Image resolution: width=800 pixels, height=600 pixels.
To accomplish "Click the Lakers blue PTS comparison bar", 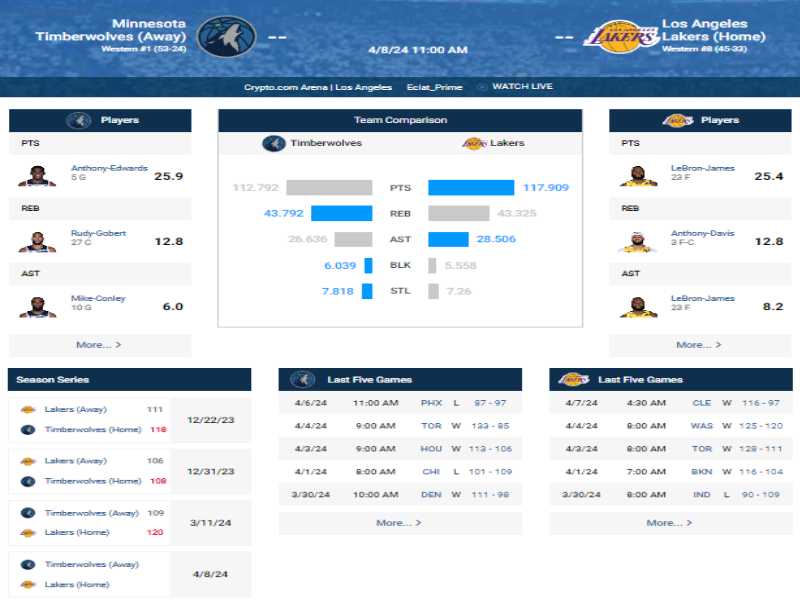I will click(x=471, y=188).
